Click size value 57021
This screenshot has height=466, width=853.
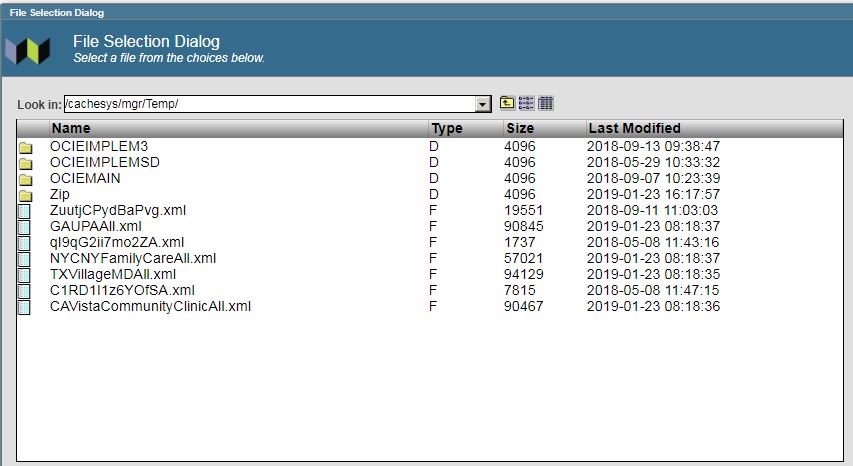523,258
